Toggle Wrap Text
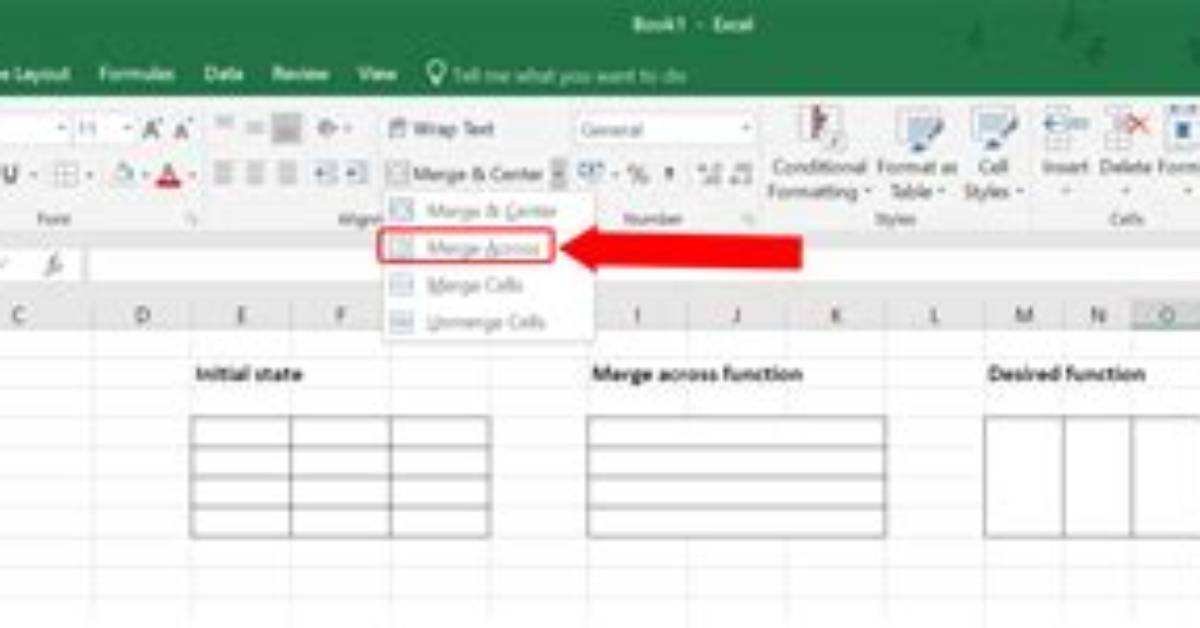The width and height of the screenshot is (1200, 628). pyautogui.click(x=442, y=129)
